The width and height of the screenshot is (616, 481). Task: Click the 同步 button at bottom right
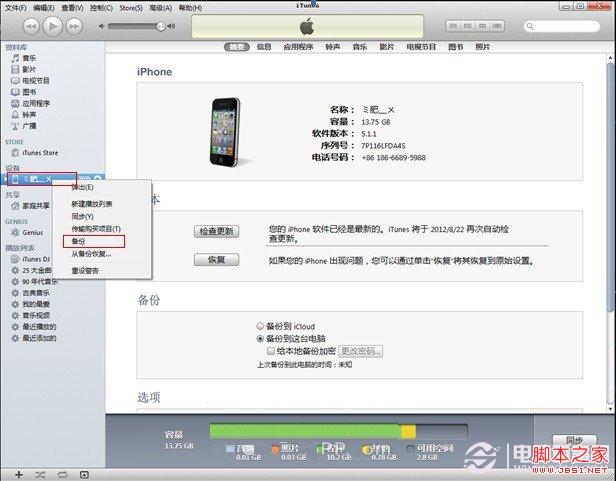click(x=574, y=440)
